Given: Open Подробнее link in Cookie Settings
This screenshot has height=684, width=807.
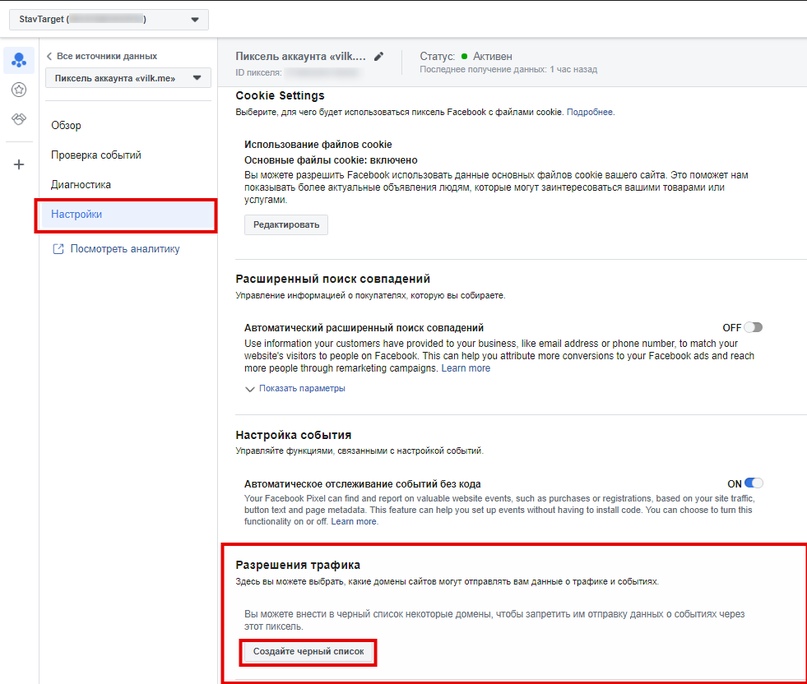Looking at the screenshot, I should tap(590, 112).
